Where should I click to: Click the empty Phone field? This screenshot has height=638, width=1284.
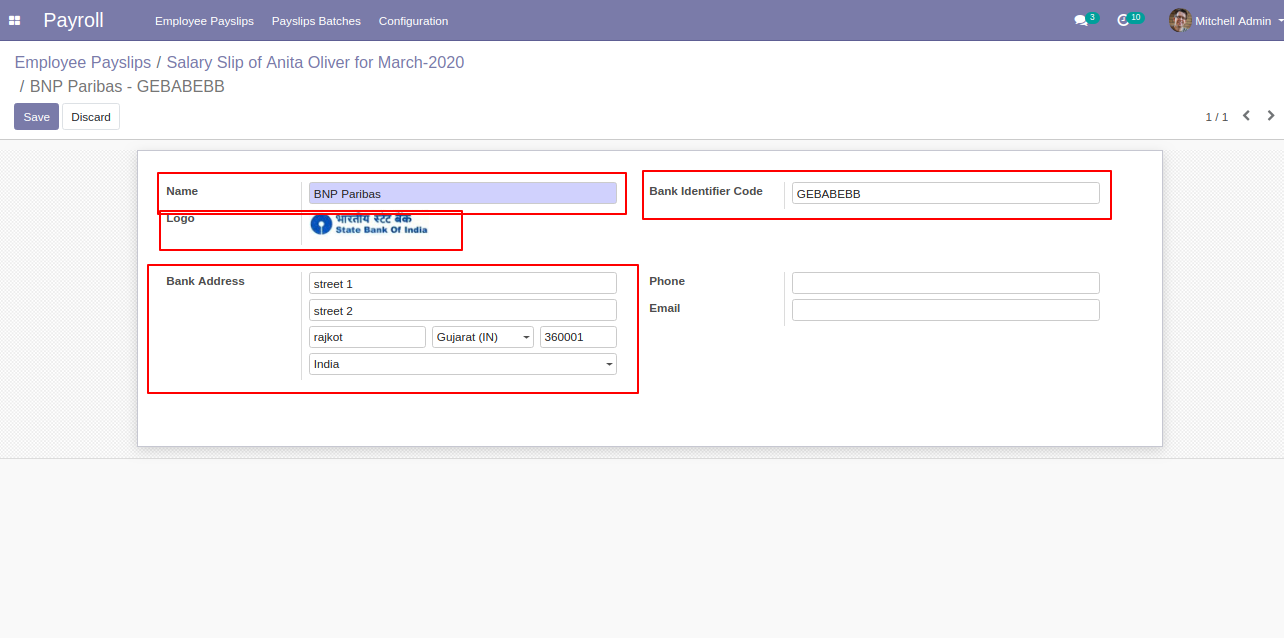946,283
